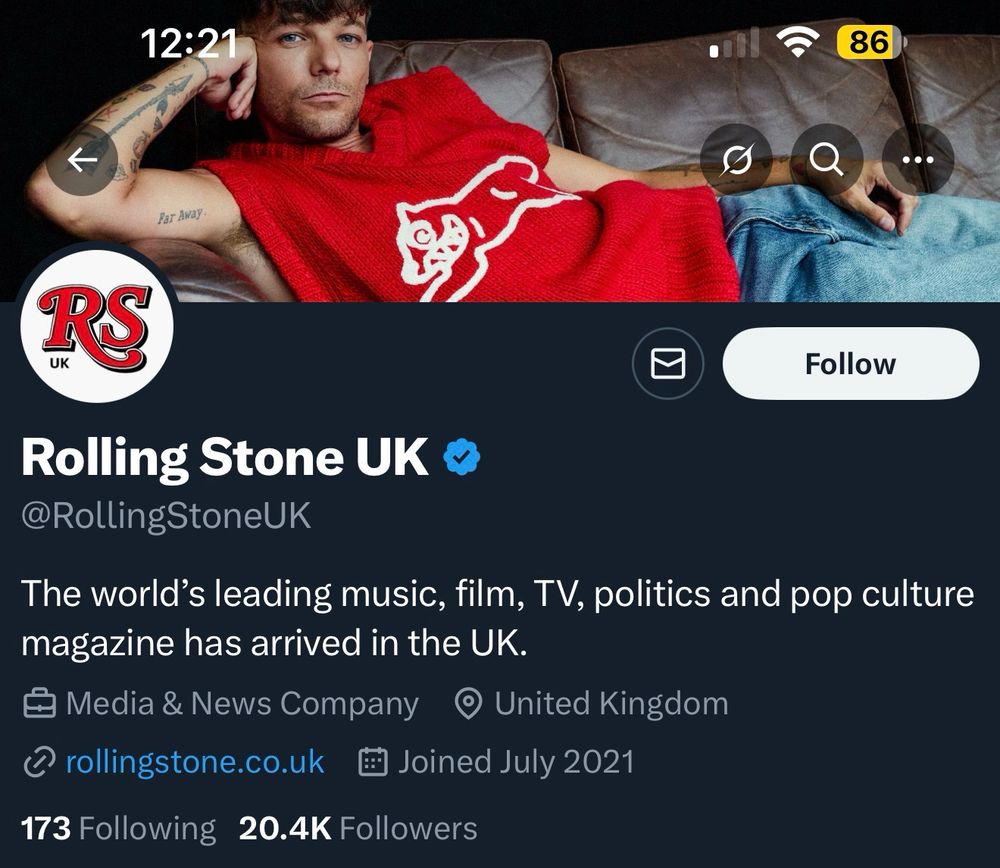Tap the profile bio text about the magazine
1000x868 pixels.
[x=497, y=618]
